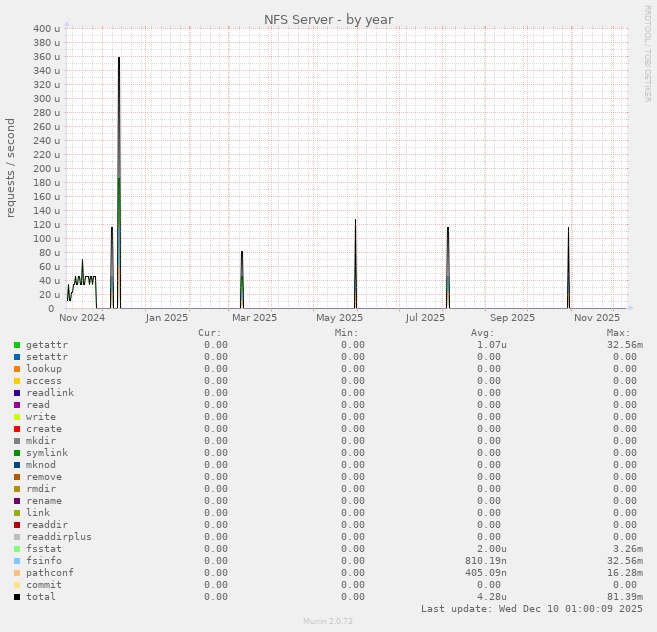
Task: Click the 'Sep 2025' x-axis label
Action: pyautogui.click(x=512, y=318)
